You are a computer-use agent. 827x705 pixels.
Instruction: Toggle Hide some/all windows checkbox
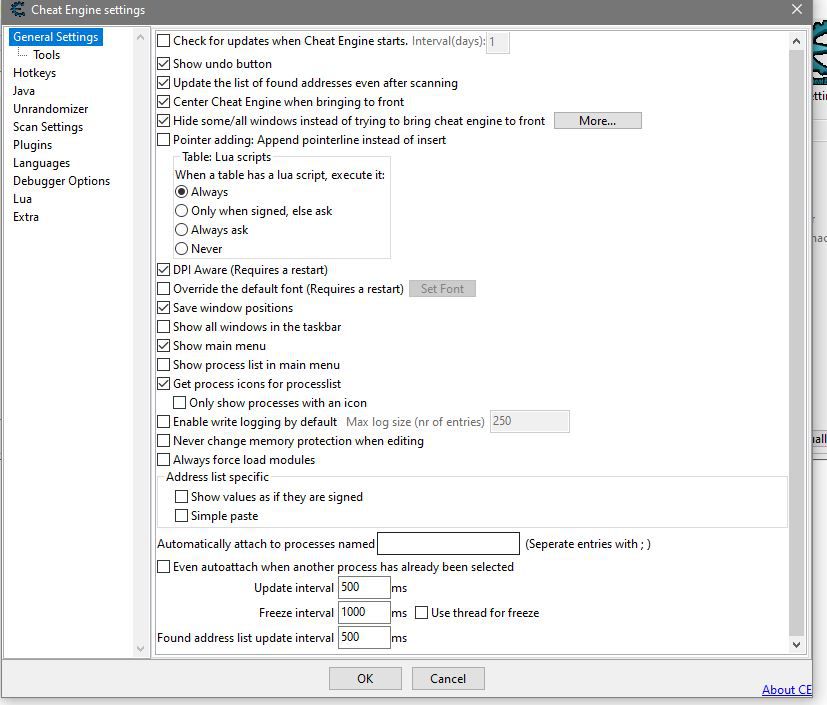(x=164, y=121)
